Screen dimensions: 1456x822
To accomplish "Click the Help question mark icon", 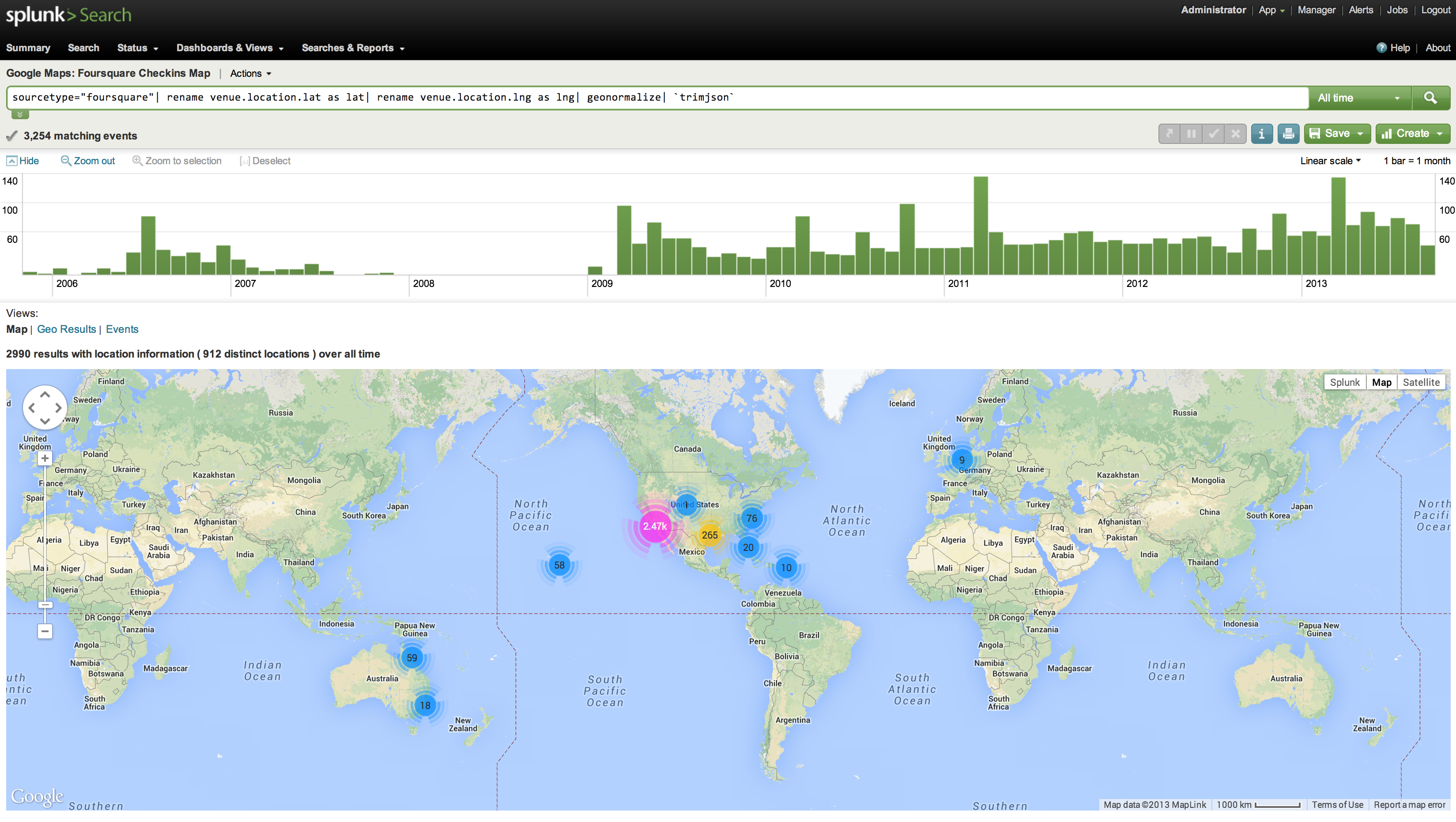I will point(1381,48).
